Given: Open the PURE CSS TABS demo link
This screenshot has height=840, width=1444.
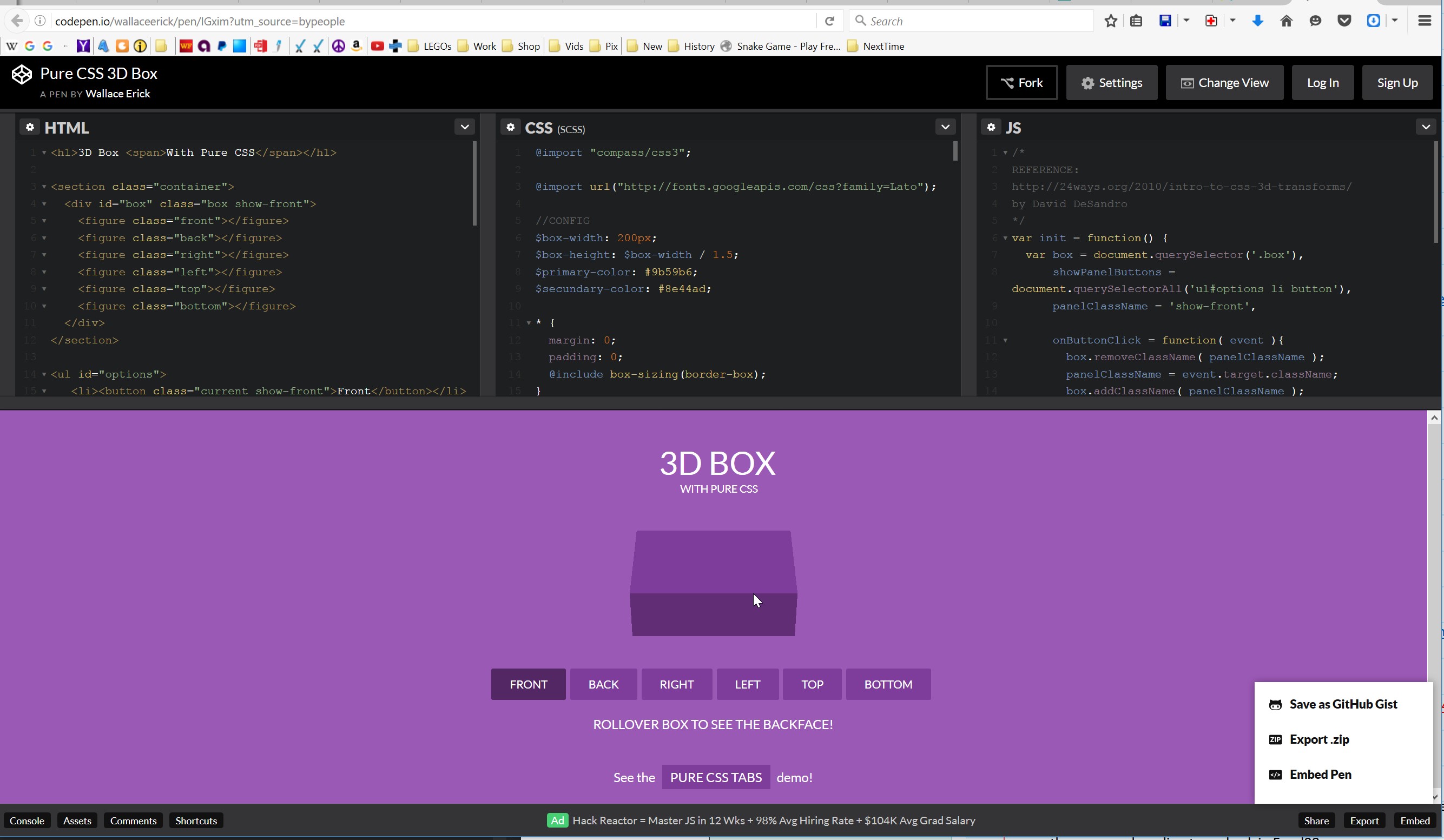Looking at the screenshot, I should (x=716, y=778).
